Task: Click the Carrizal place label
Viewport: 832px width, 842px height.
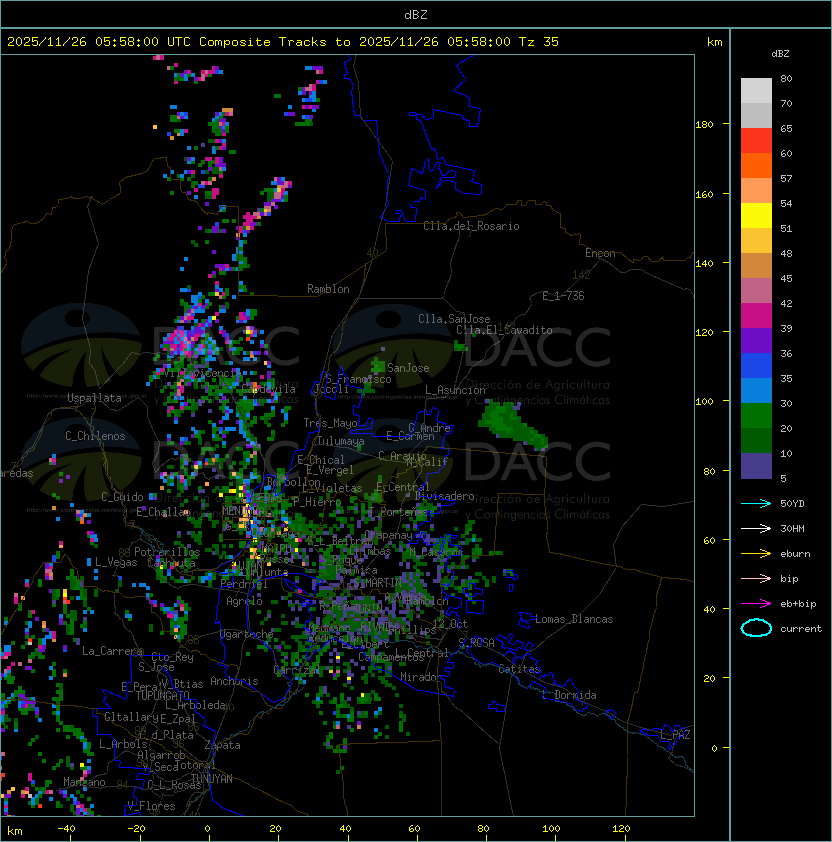Action: coord(296,670)
